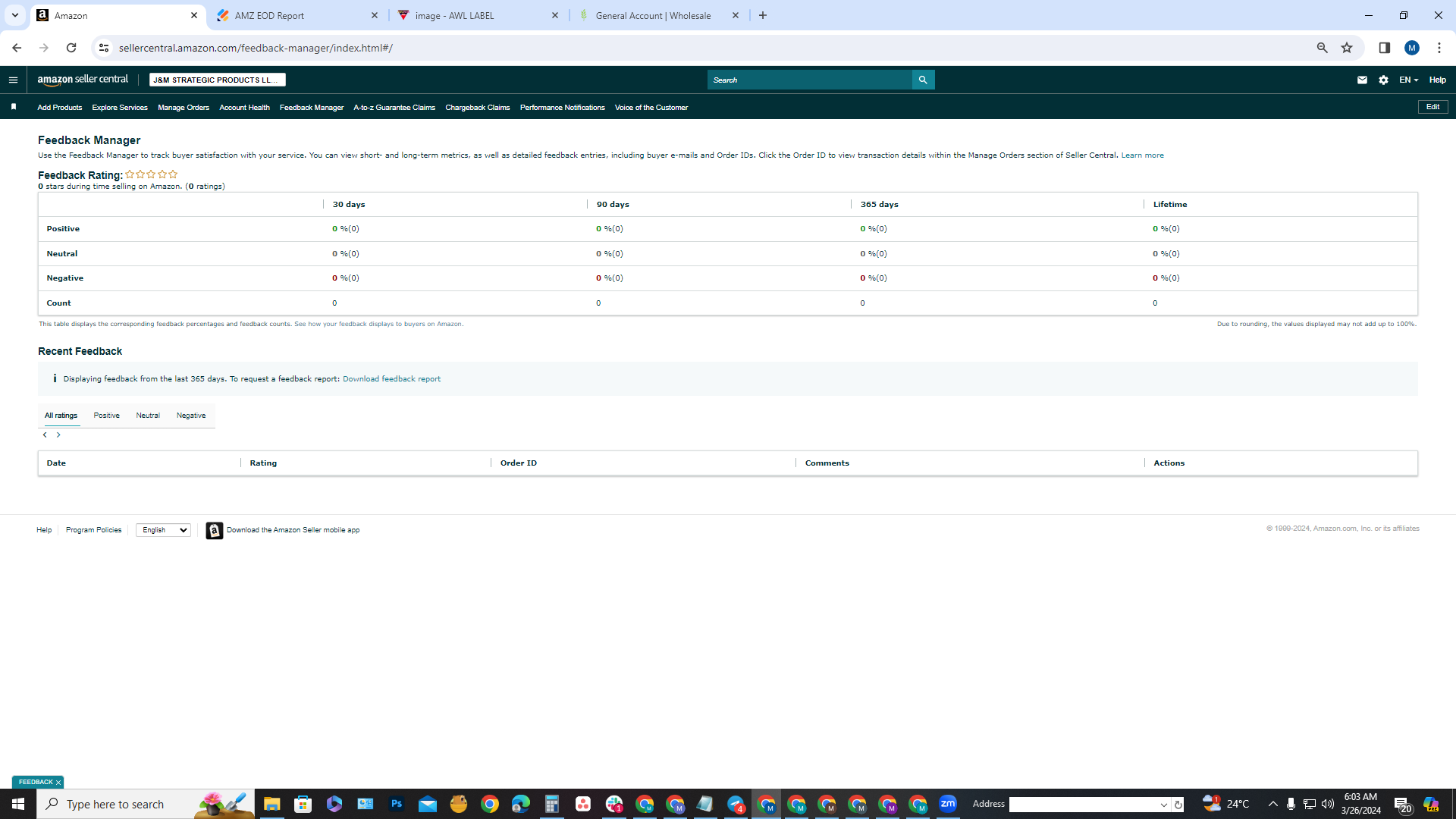Go back to the previous page
This screenshot has height=819, width=1456.
coord(17,48)
